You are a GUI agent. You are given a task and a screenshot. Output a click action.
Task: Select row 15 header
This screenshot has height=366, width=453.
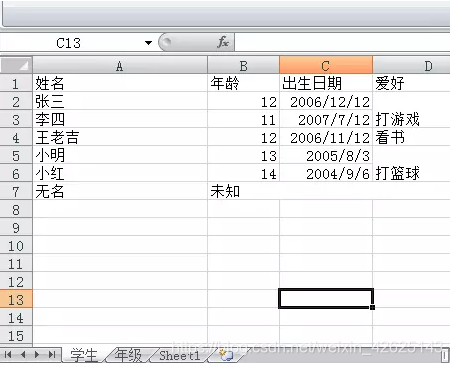[16, 335]
